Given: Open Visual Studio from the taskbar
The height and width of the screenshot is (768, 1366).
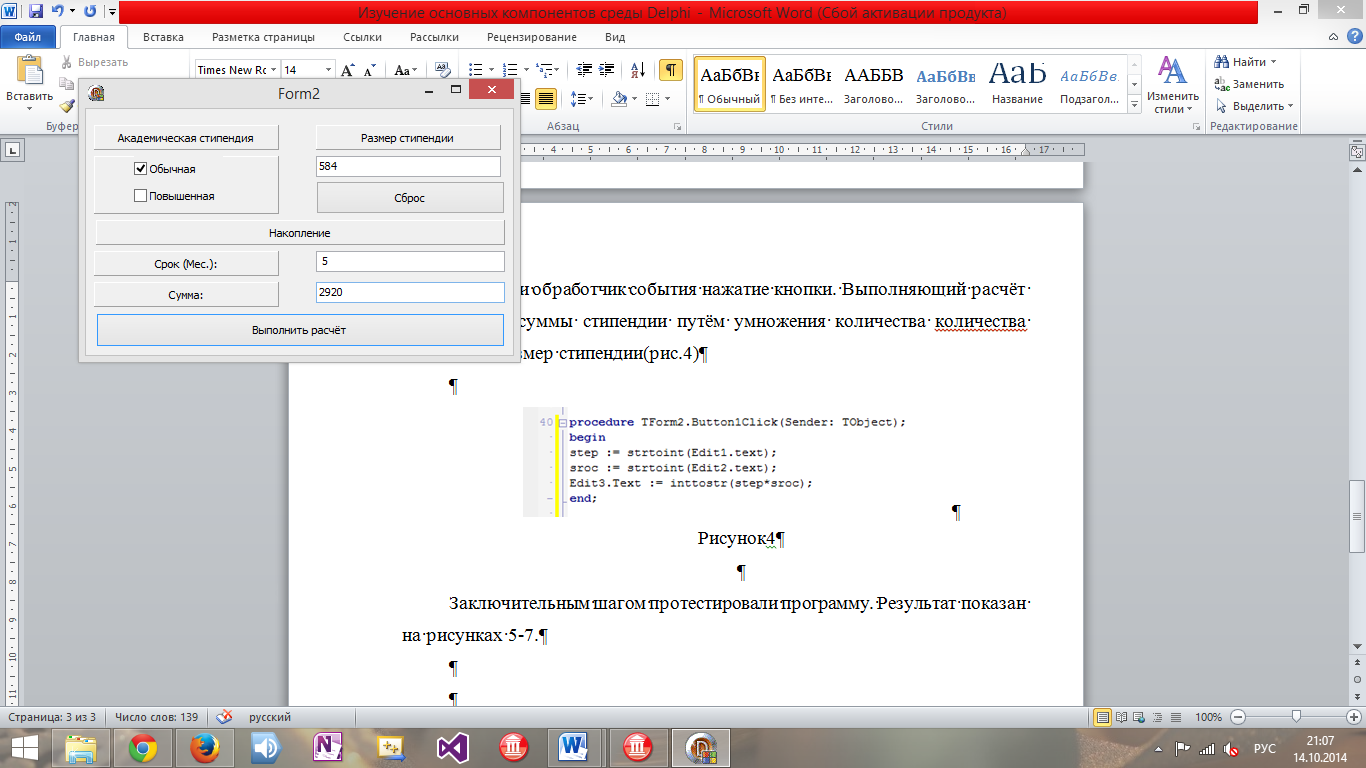Looking at the screenshot, I should 451,748.
